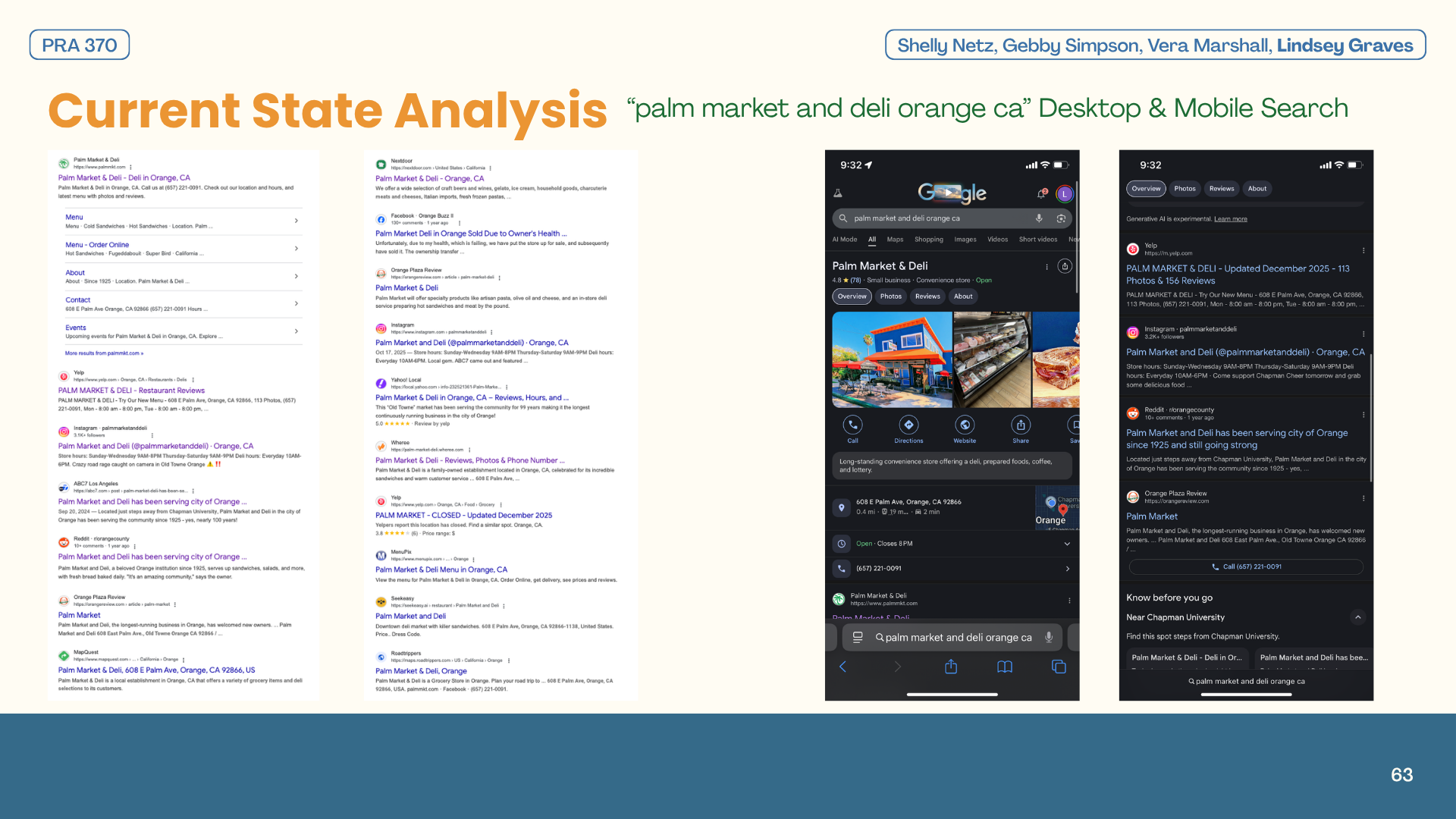Open Google Lens camera icon in search box
The width and height of the screenshot is (1456, 819).
1061,218
